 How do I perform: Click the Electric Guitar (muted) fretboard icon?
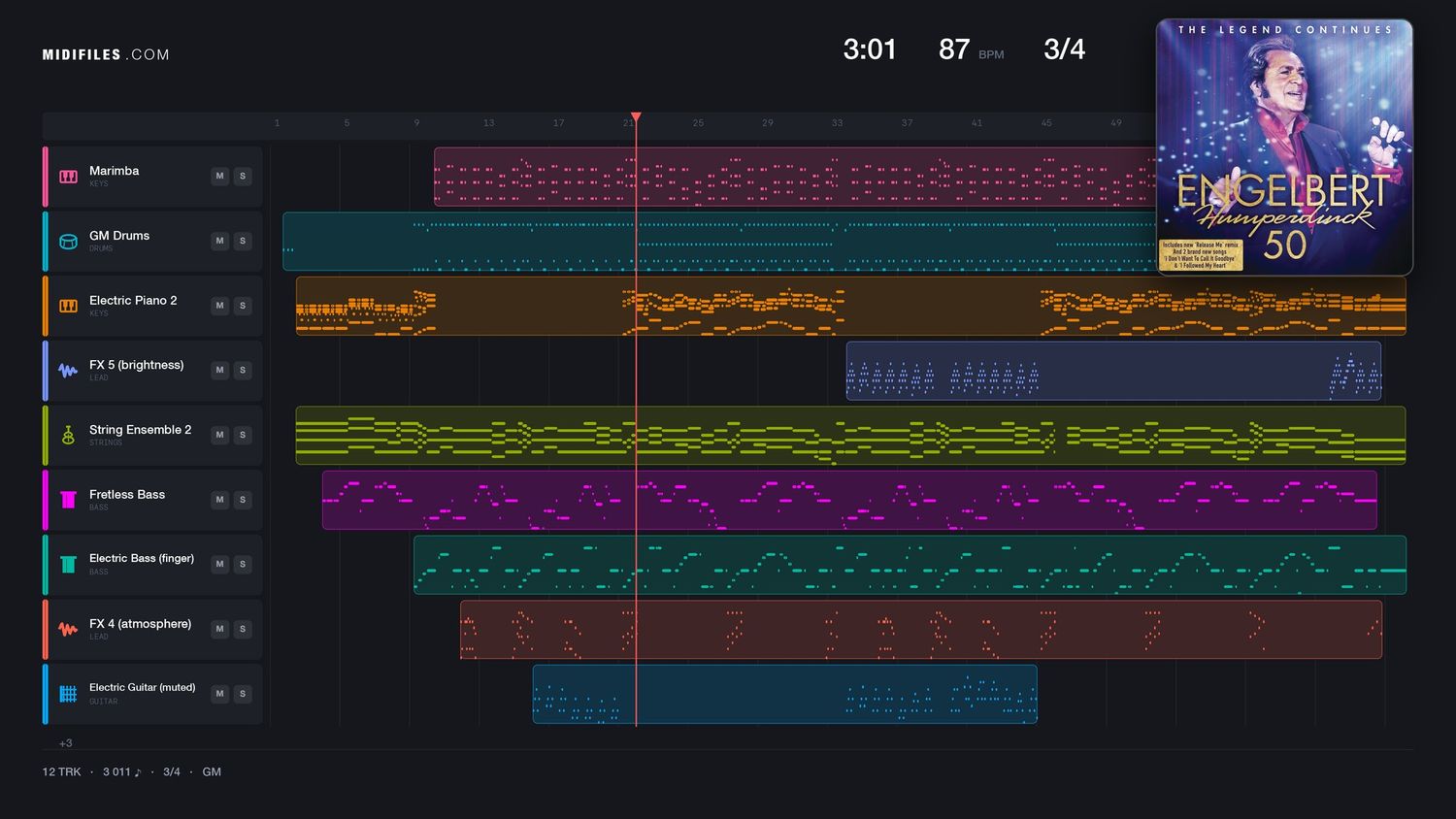click(68, 694)
